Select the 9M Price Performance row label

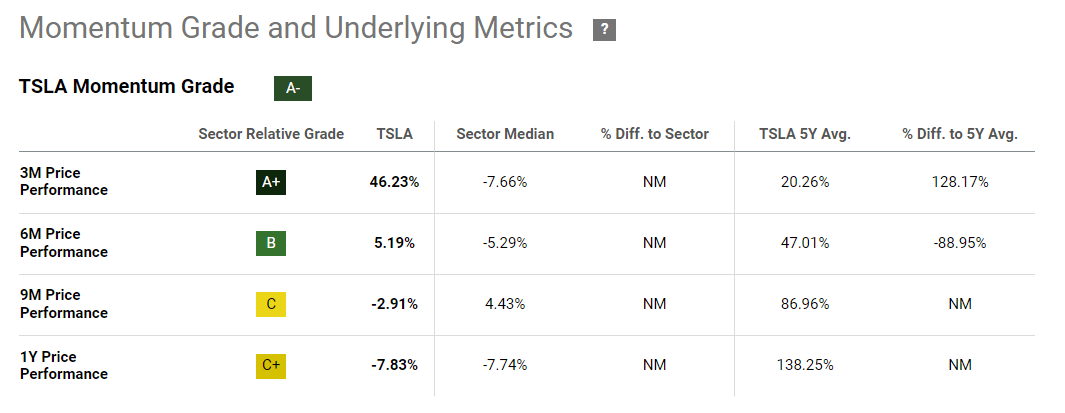click(63, 304)
